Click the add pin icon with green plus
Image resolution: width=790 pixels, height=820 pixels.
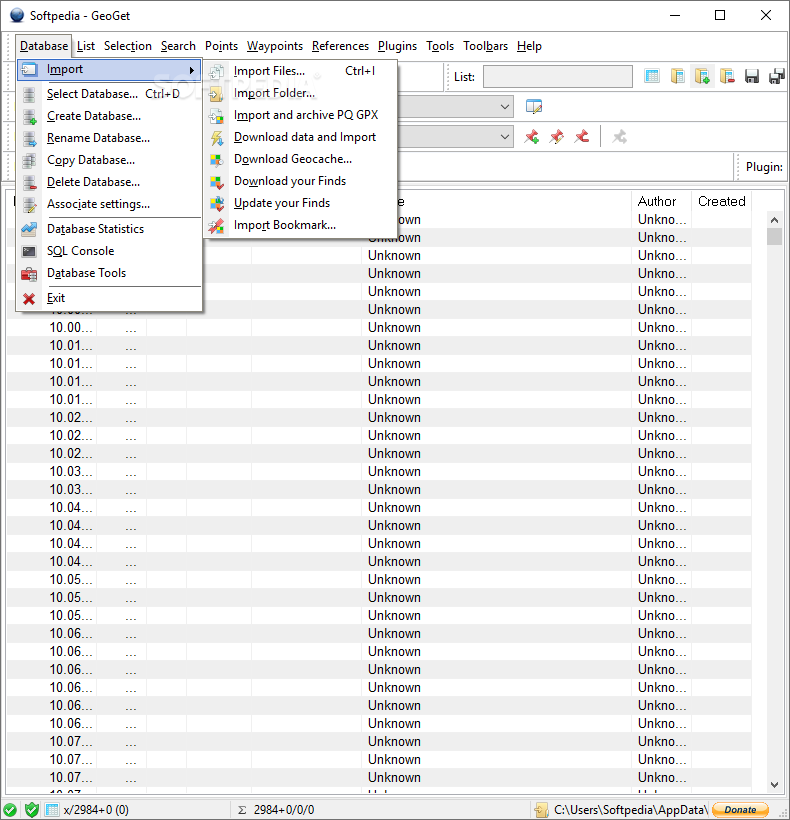(x=532, y=137)
